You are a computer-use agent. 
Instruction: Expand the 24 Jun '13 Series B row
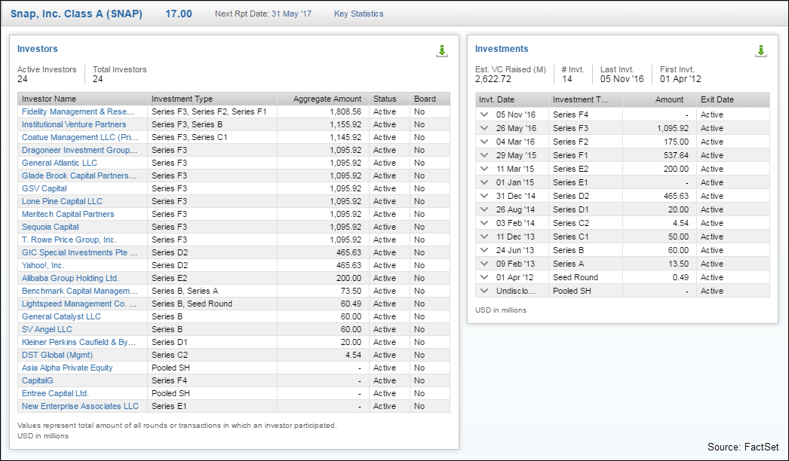point(484,250)
